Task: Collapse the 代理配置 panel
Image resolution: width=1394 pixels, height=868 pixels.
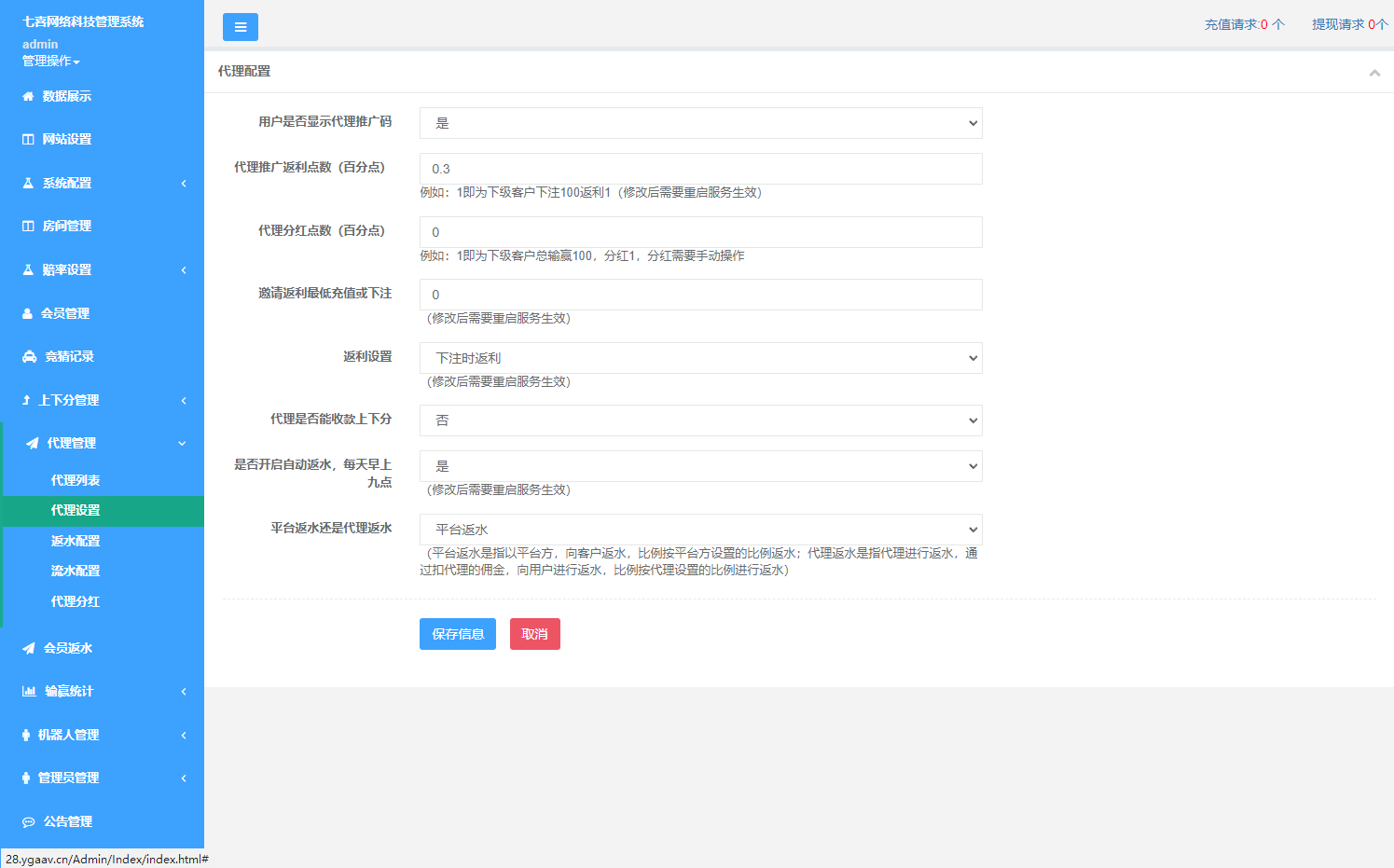Action: coord(1374,72)
